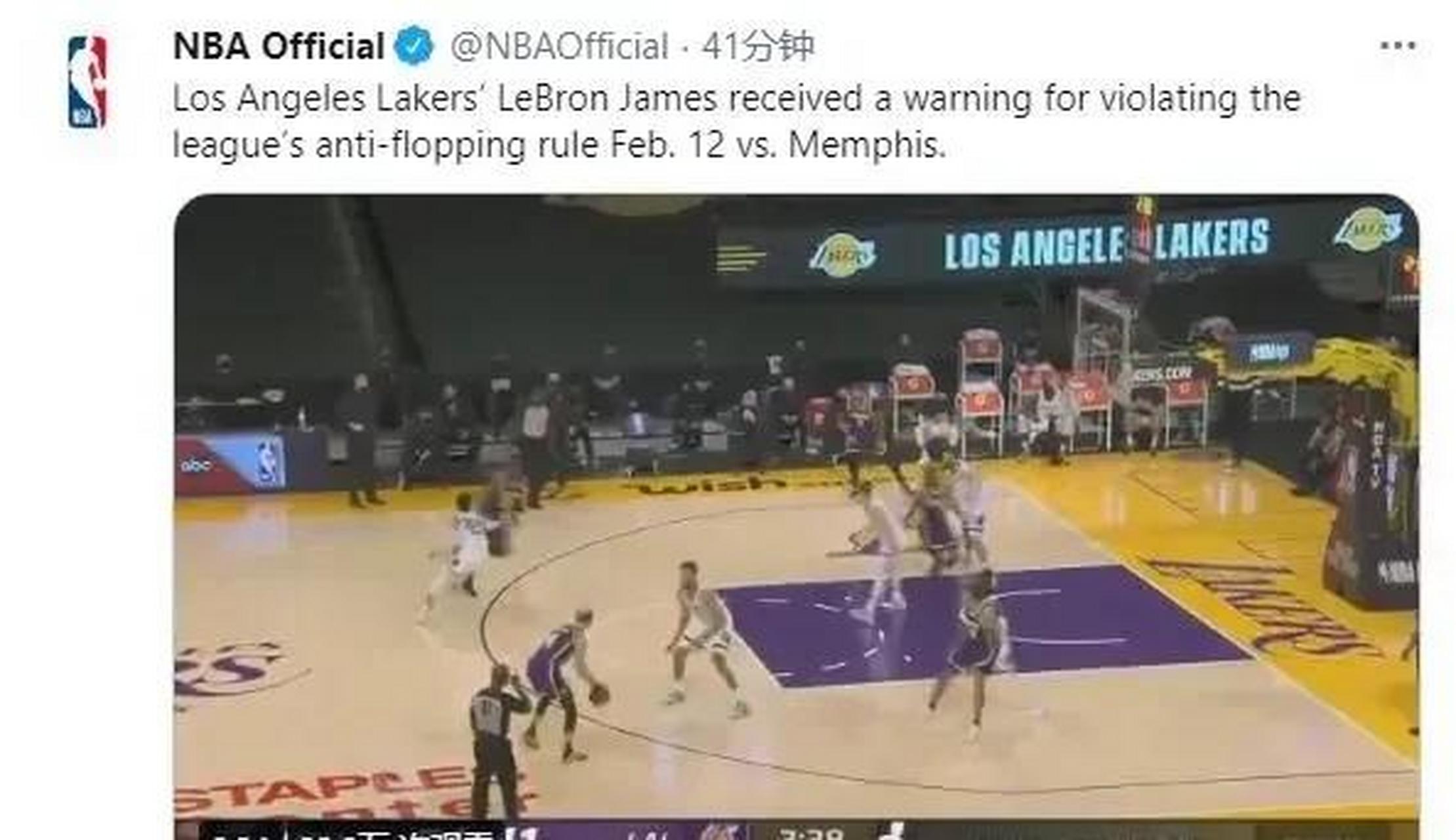1456x840 pixels.
Task: Click the Lakers logo at banner's right end
Action: [1367, 228]
